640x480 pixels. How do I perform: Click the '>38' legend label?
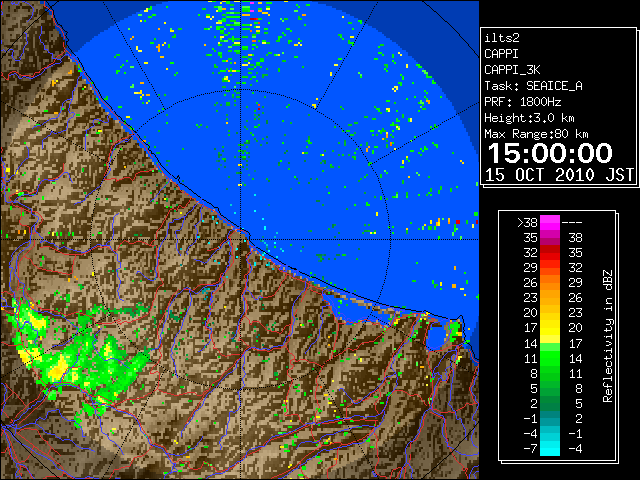coord(527,223)
